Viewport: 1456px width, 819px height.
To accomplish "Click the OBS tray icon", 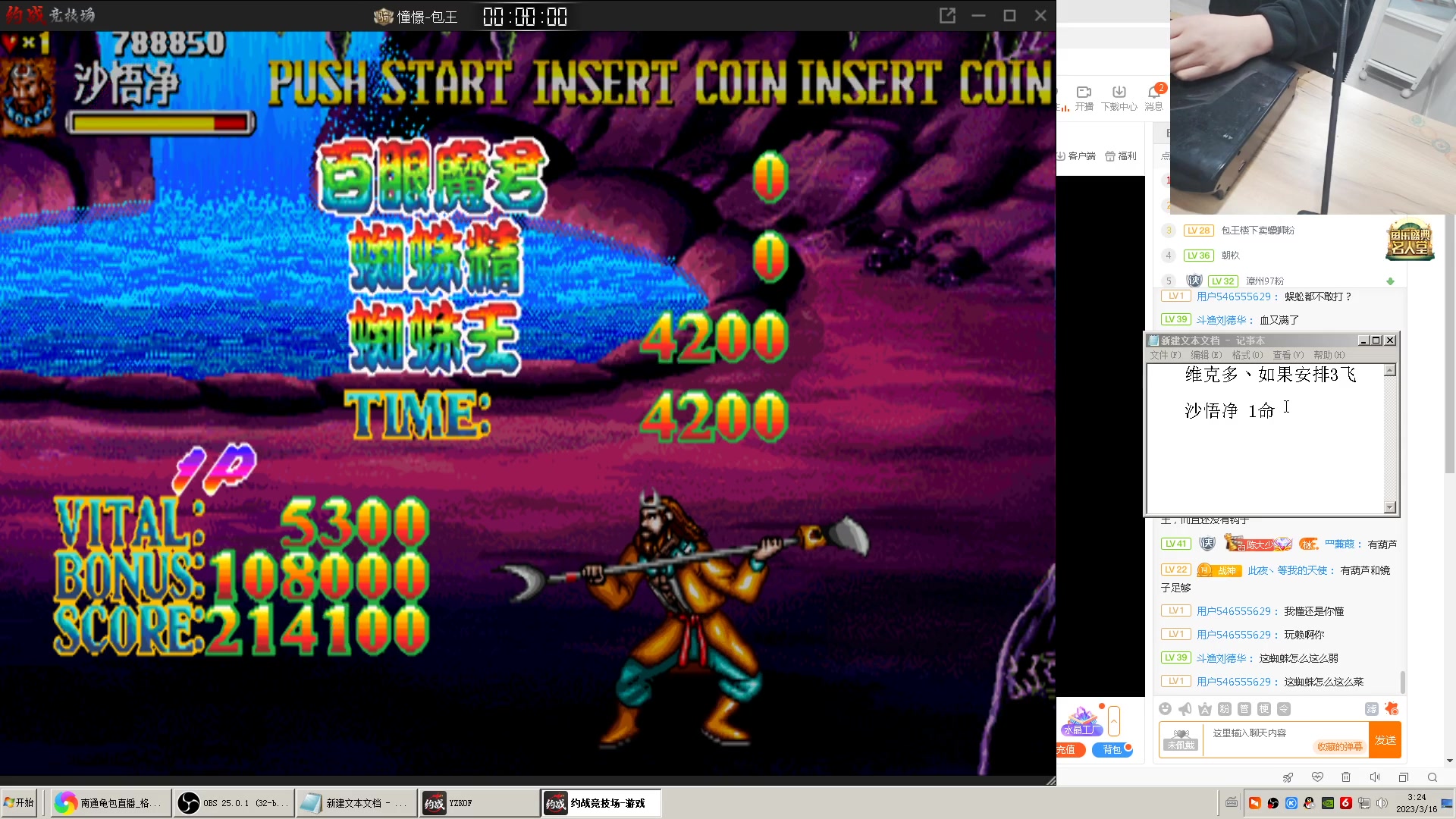I will click(x=1273, y=803).
